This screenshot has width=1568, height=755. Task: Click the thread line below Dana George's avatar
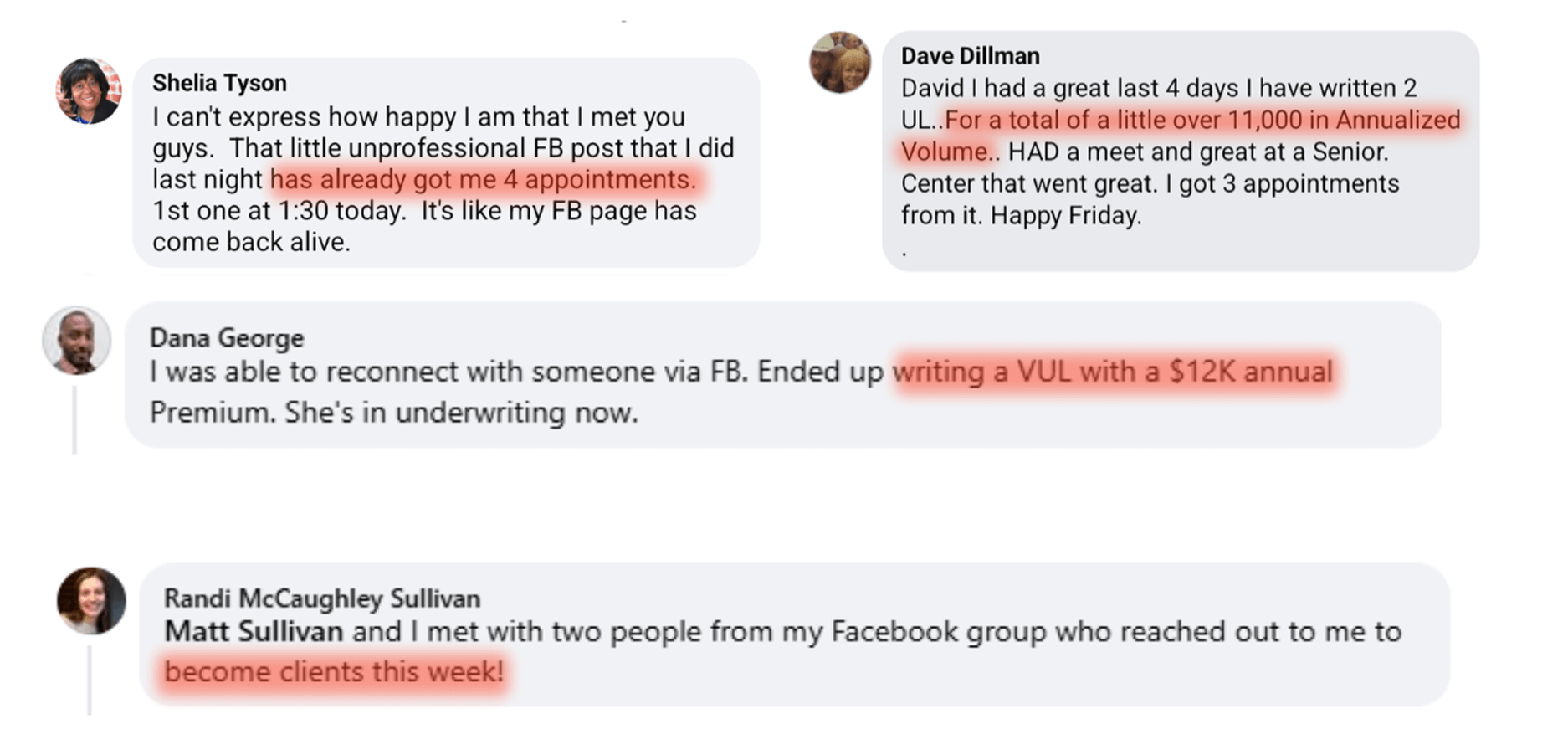[74, 419]
